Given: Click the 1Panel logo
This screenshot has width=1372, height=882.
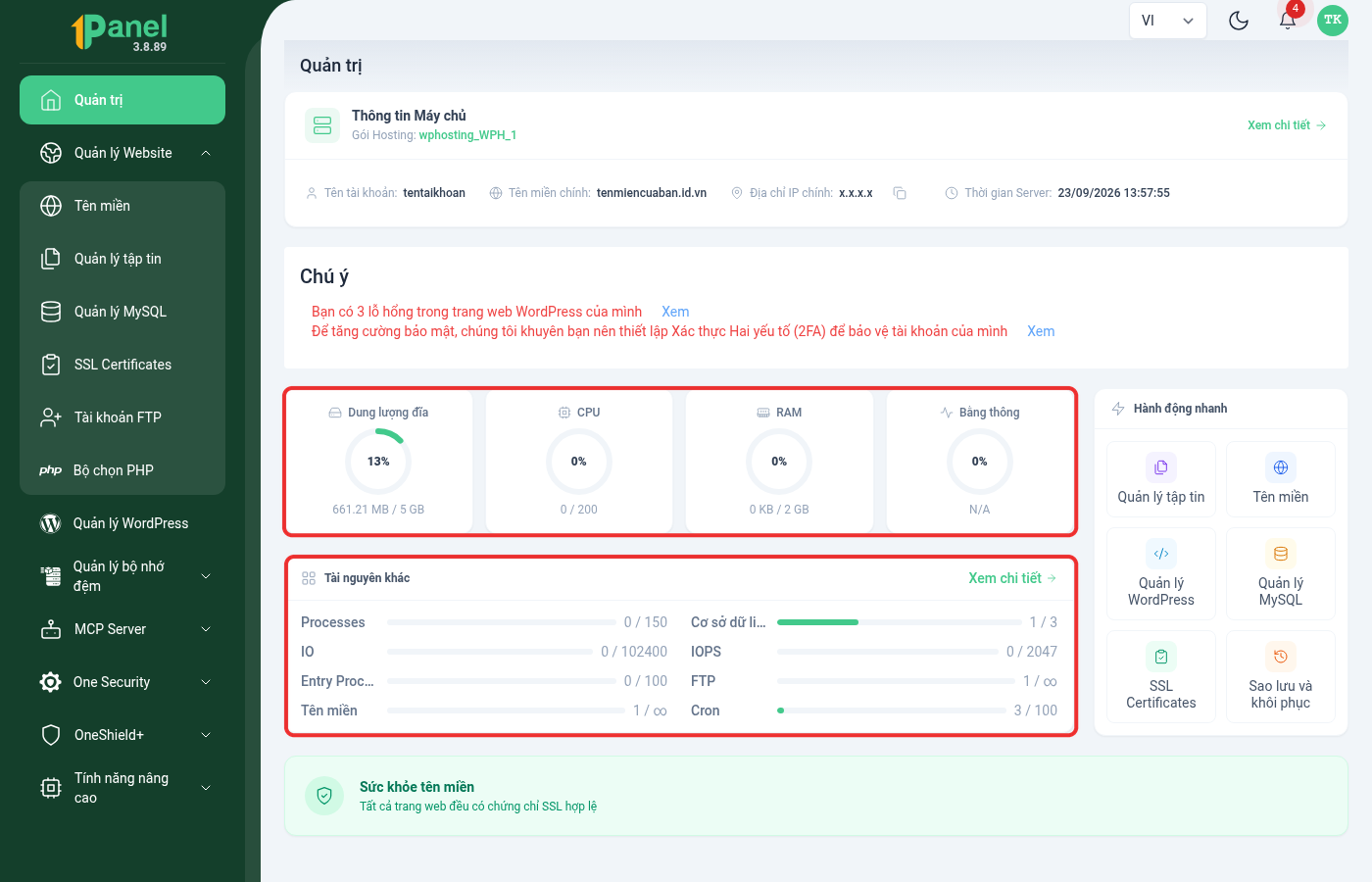Looking at the screenshot, I should coord(120,31).
